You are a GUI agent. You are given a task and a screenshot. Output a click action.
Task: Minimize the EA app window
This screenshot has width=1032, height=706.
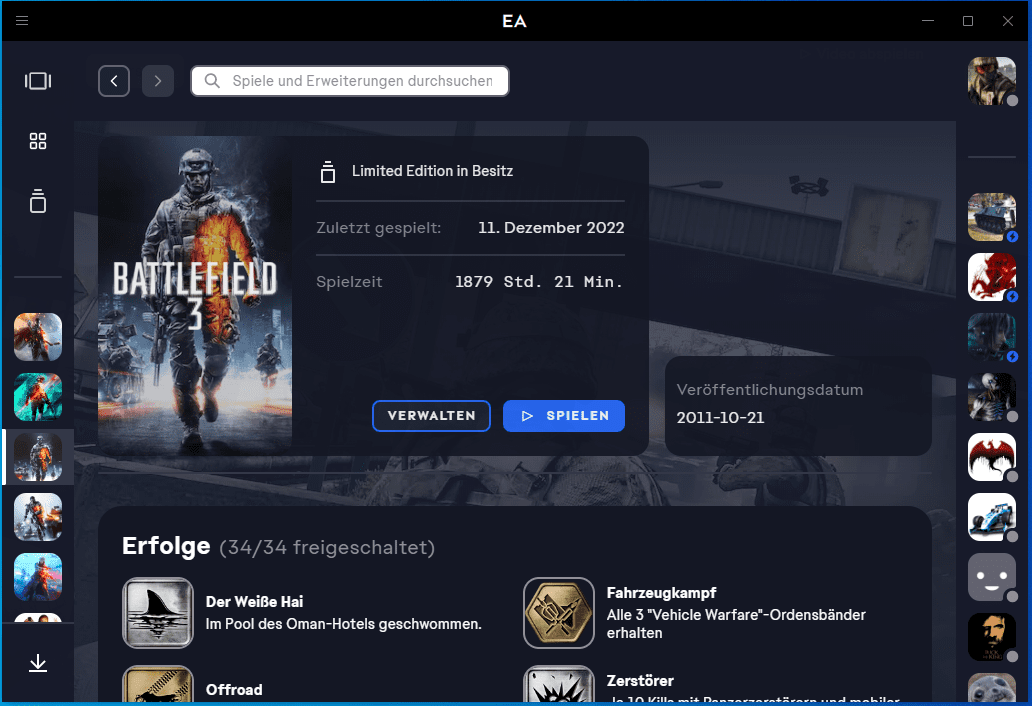(x=928, y=21)
